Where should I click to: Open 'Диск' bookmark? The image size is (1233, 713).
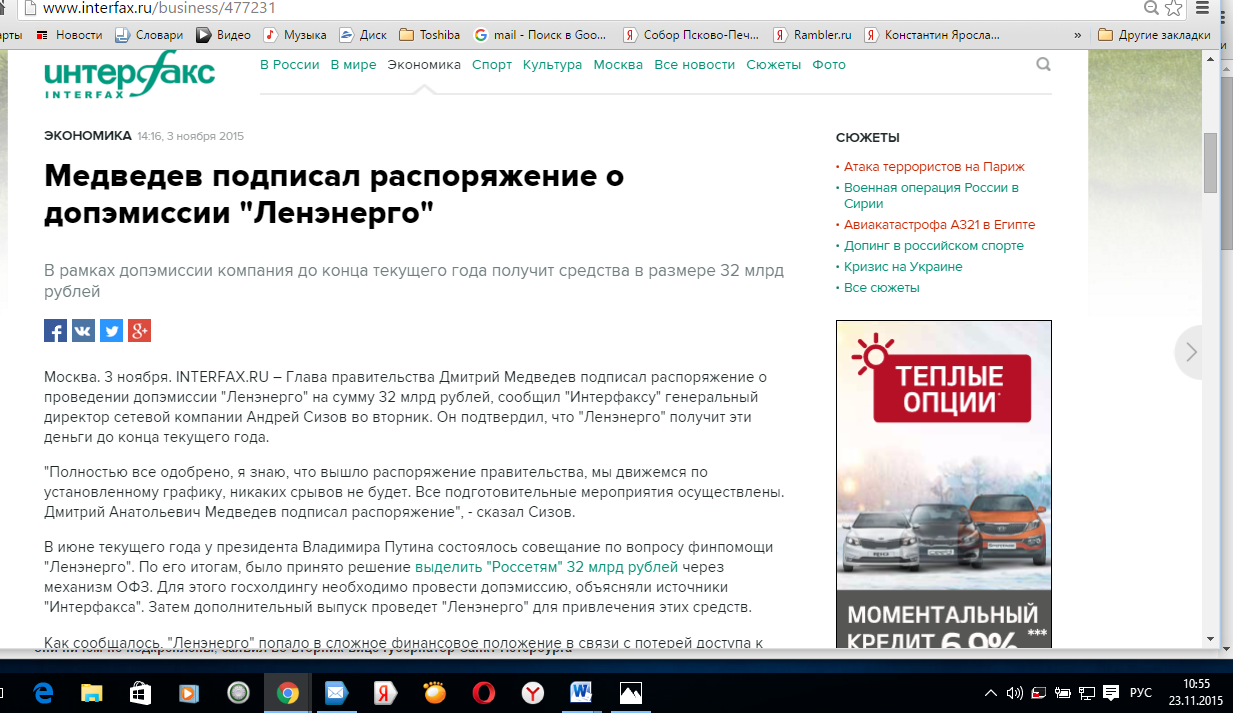tap(363, 35)
